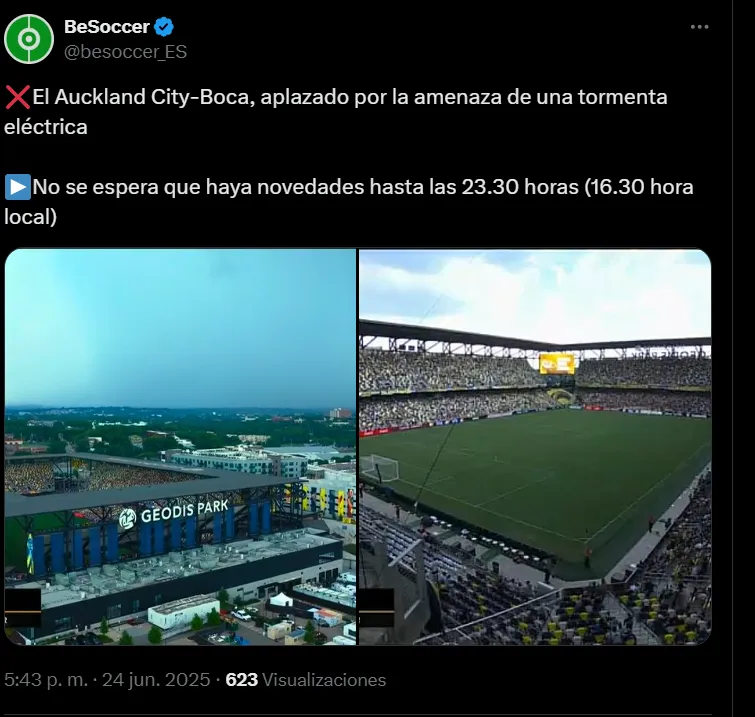755x717 pixels.
Task: Click the blue play-arrow emoji
Action: pyautogui.click(x=17, y=187)
